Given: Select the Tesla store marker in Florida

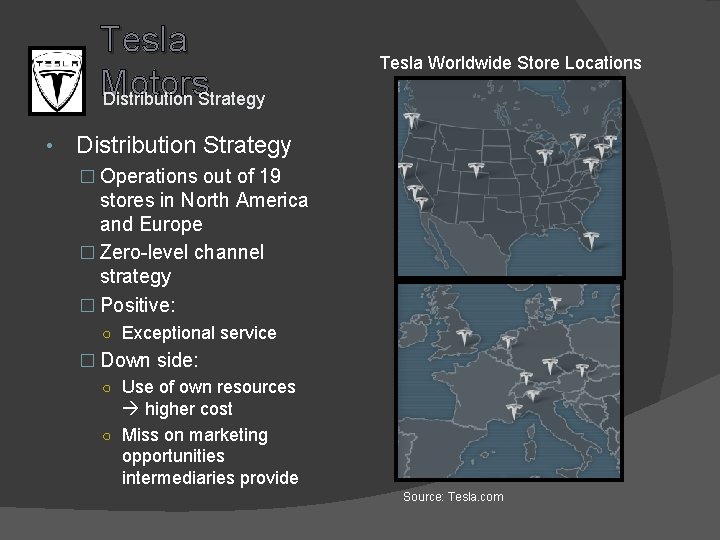Looking at the screenshot, I should coord(591,239).
